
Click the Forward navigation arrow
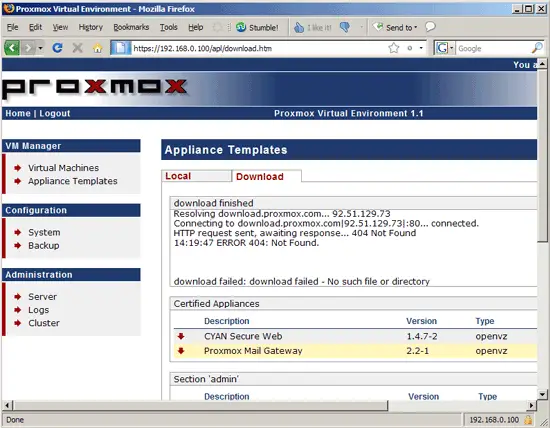pyautogui.click(x=28, y=48)
